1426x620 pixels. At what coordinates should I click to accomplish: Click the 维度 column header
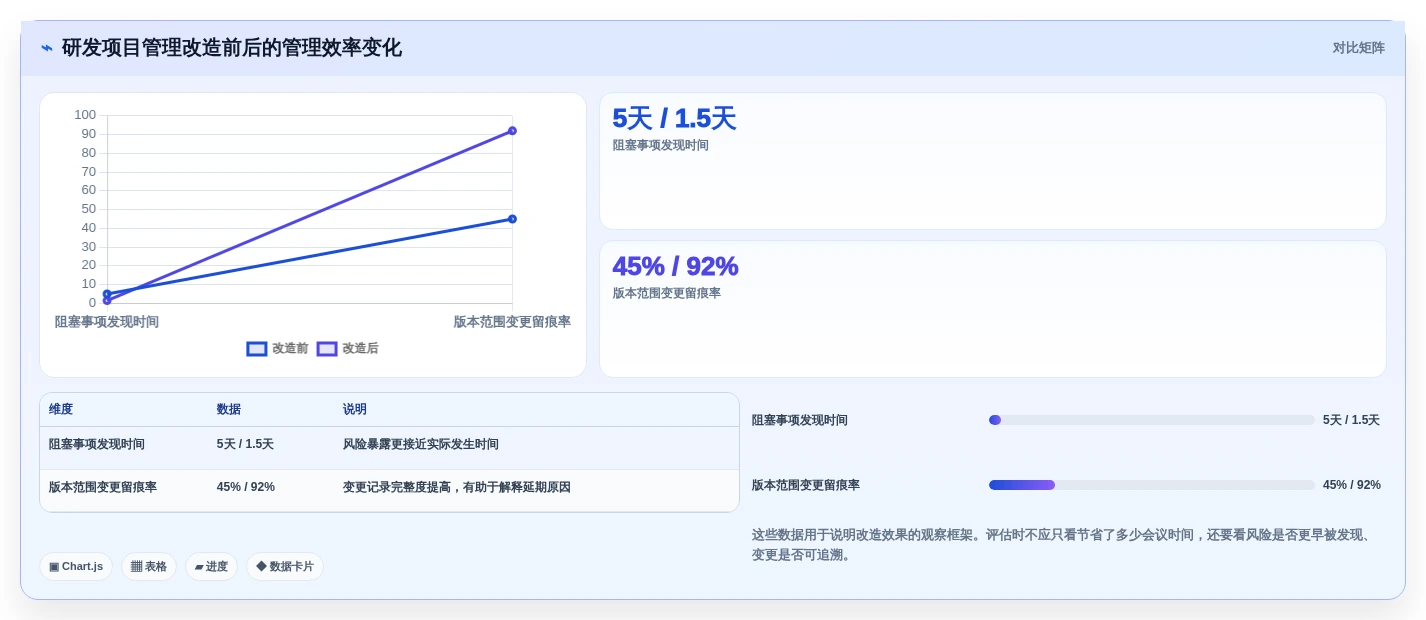[61, 410]
